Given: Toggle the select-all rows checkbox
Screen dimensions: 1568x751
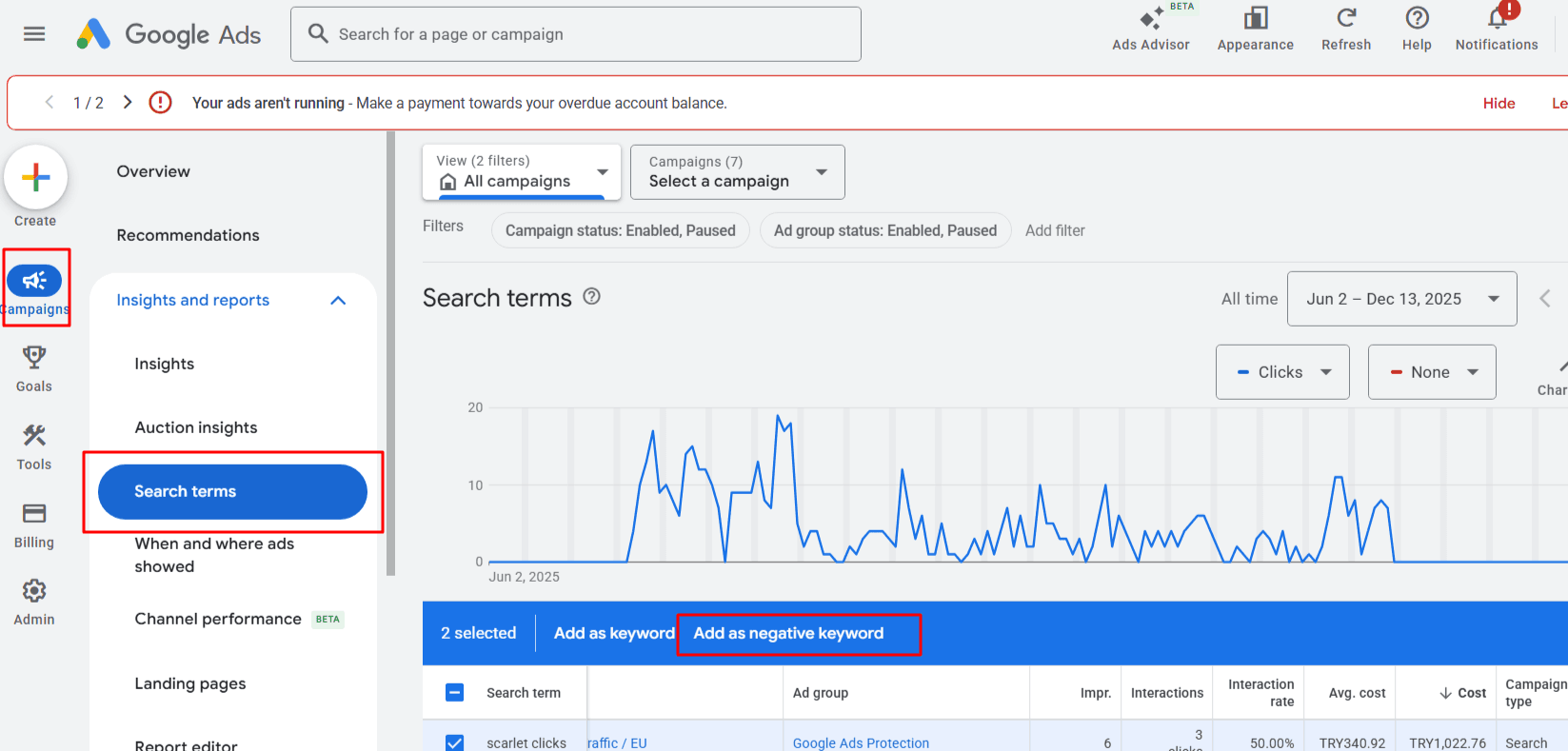Looking at the screenshot, I should pyautogui.click(x=455, y=692).
